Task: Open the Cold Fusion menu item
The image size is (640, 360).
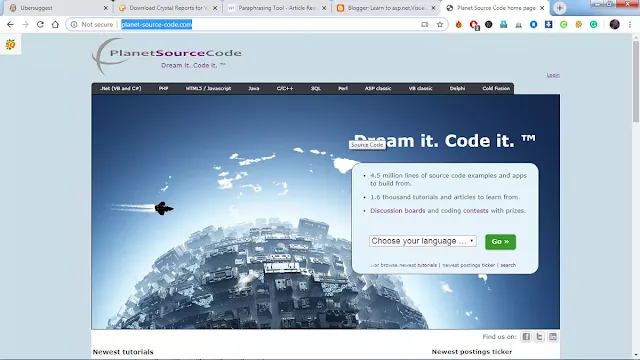Action: tap(496, 88)
